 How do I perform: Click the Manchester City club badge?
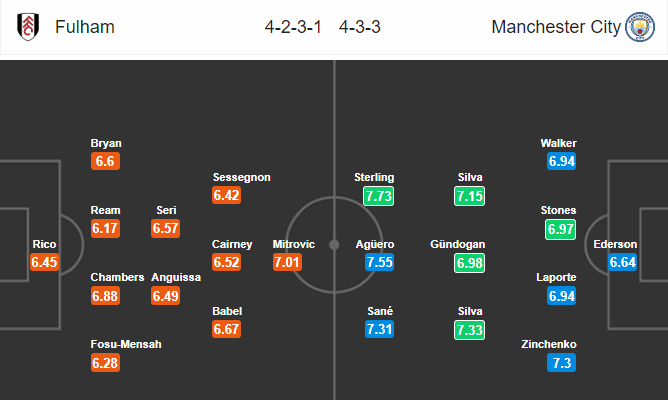(639, 27)
